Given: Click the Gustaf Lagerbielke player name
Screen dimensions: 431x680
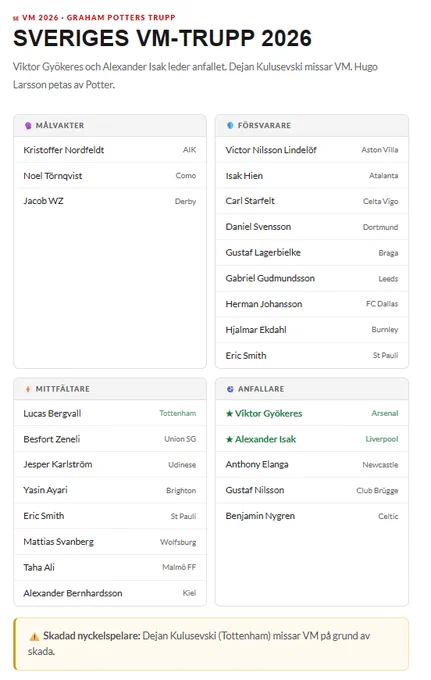Looking at the screenshot, I should pyautogui.click(x=263, y=252).
